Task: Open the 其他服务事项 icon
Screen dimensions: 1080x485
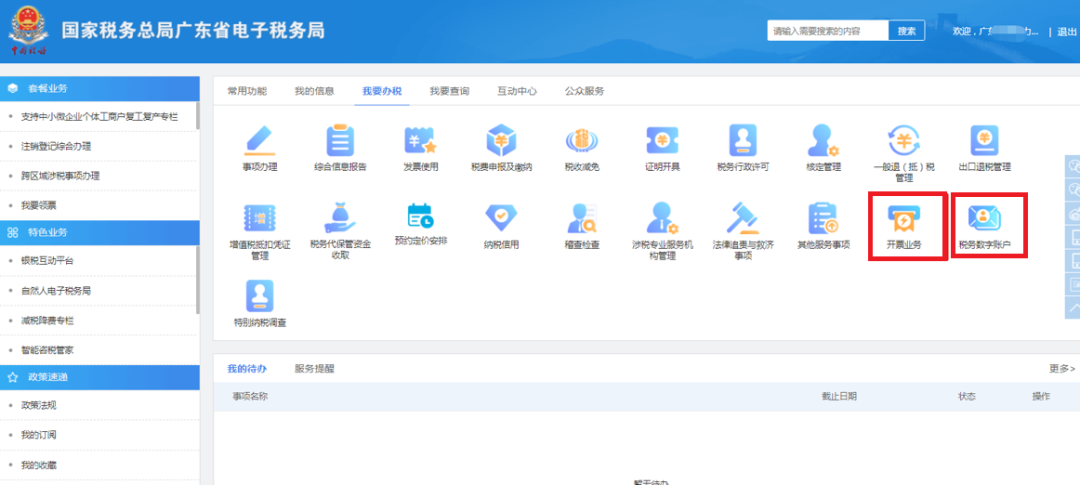Action: [x=823, y=218]
